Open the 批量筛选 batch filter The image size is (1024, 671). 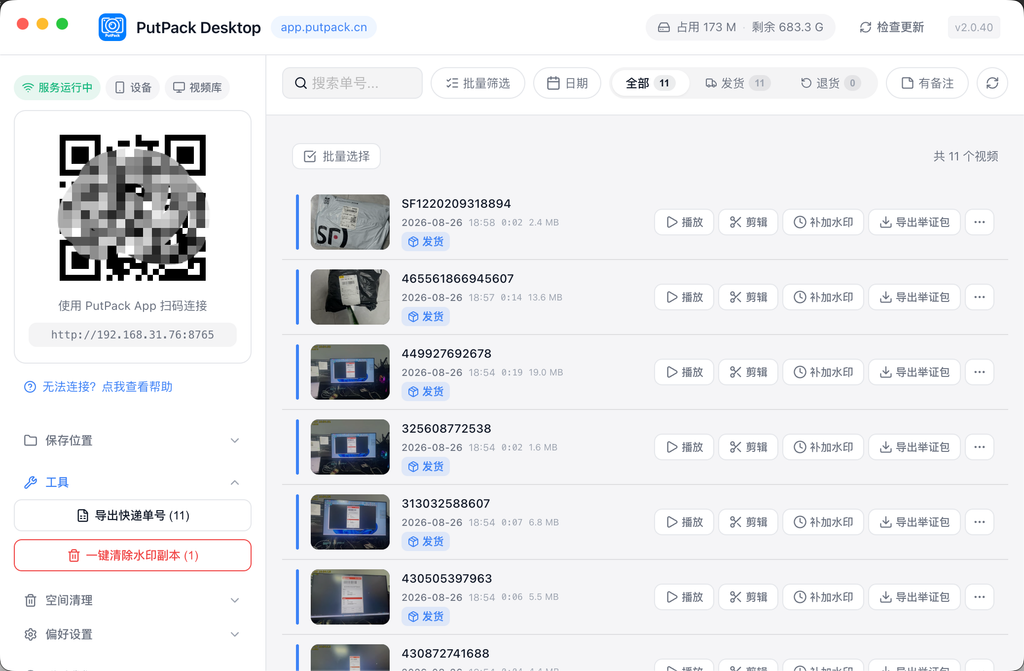pyautogui.click(x=478, y=83)
